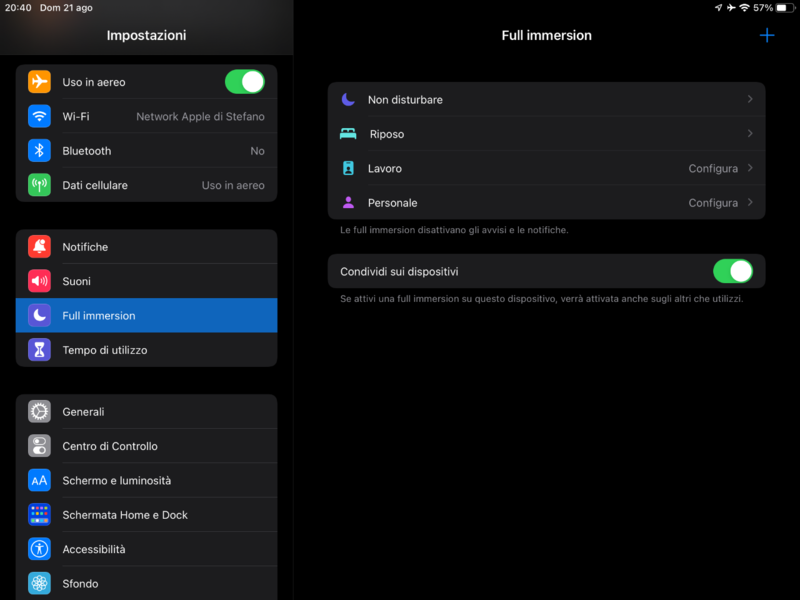This screenshot has width=800, height=600.
Task: Tap the chevron on the Riposo row
Action: pos(750,134)
